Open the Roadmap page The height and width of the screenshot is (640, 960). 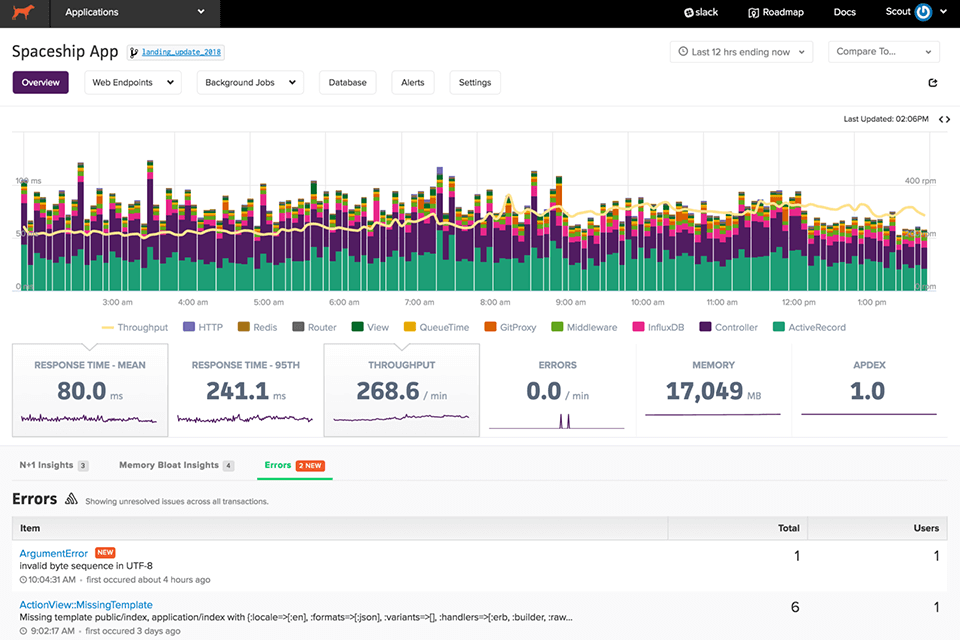(775, 13)
